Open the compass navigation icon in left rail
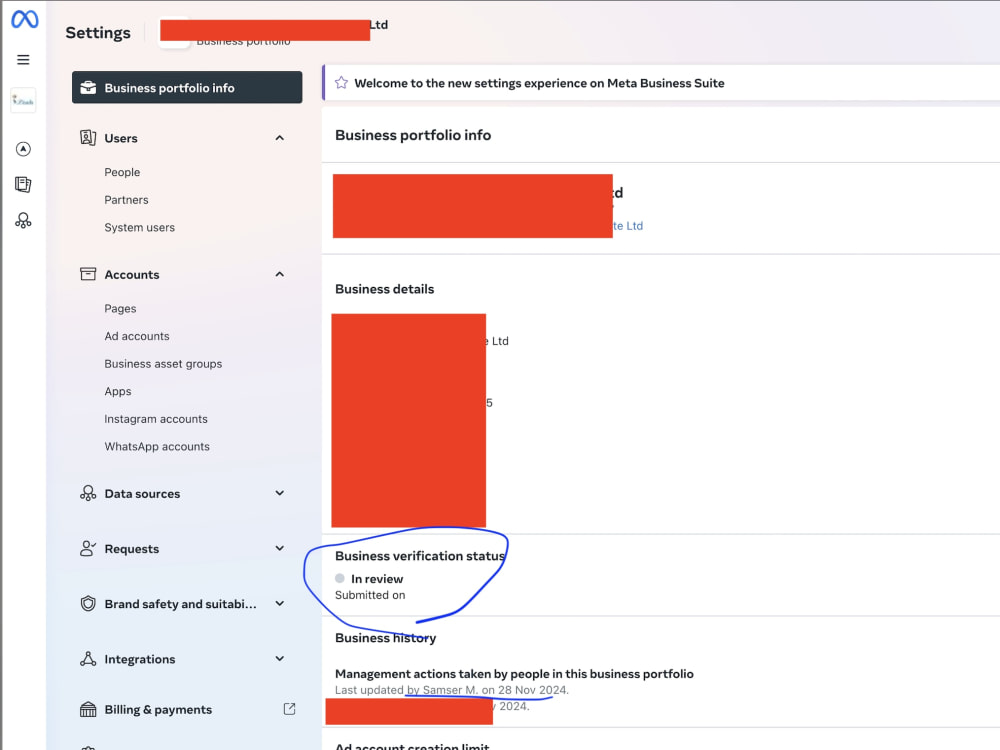The height and width of the screenshot is (750, 1000). (x=23, y=149)
